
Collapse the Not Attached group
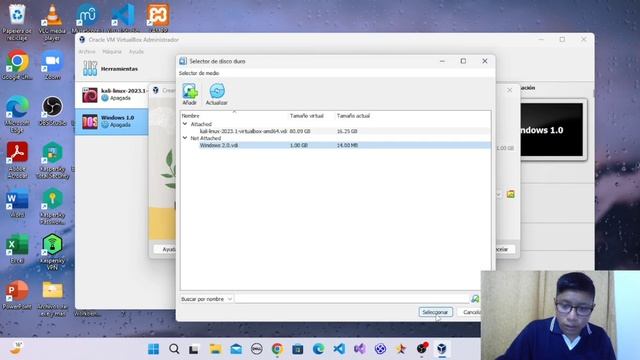pyautogui.click(x=185, y=138)
